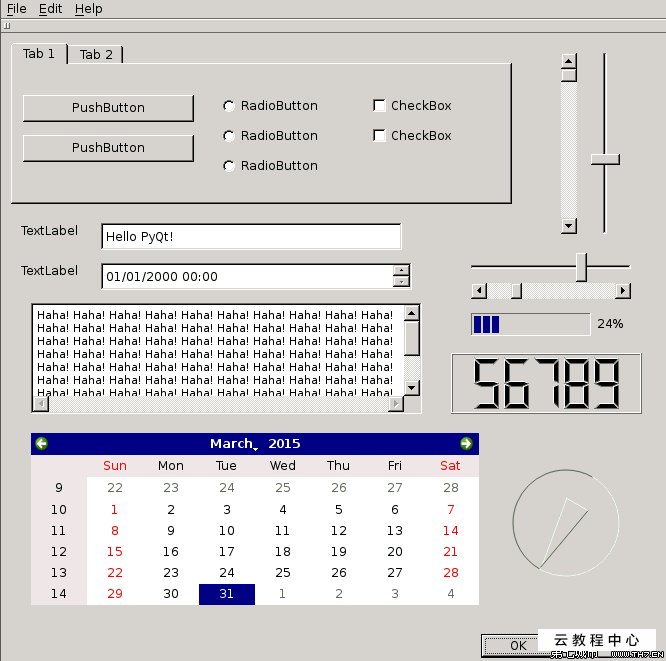The height and width of the screenshot is (661, 666).
Task: Go to previous month in calendar
Action: click(x=41, y=443)
